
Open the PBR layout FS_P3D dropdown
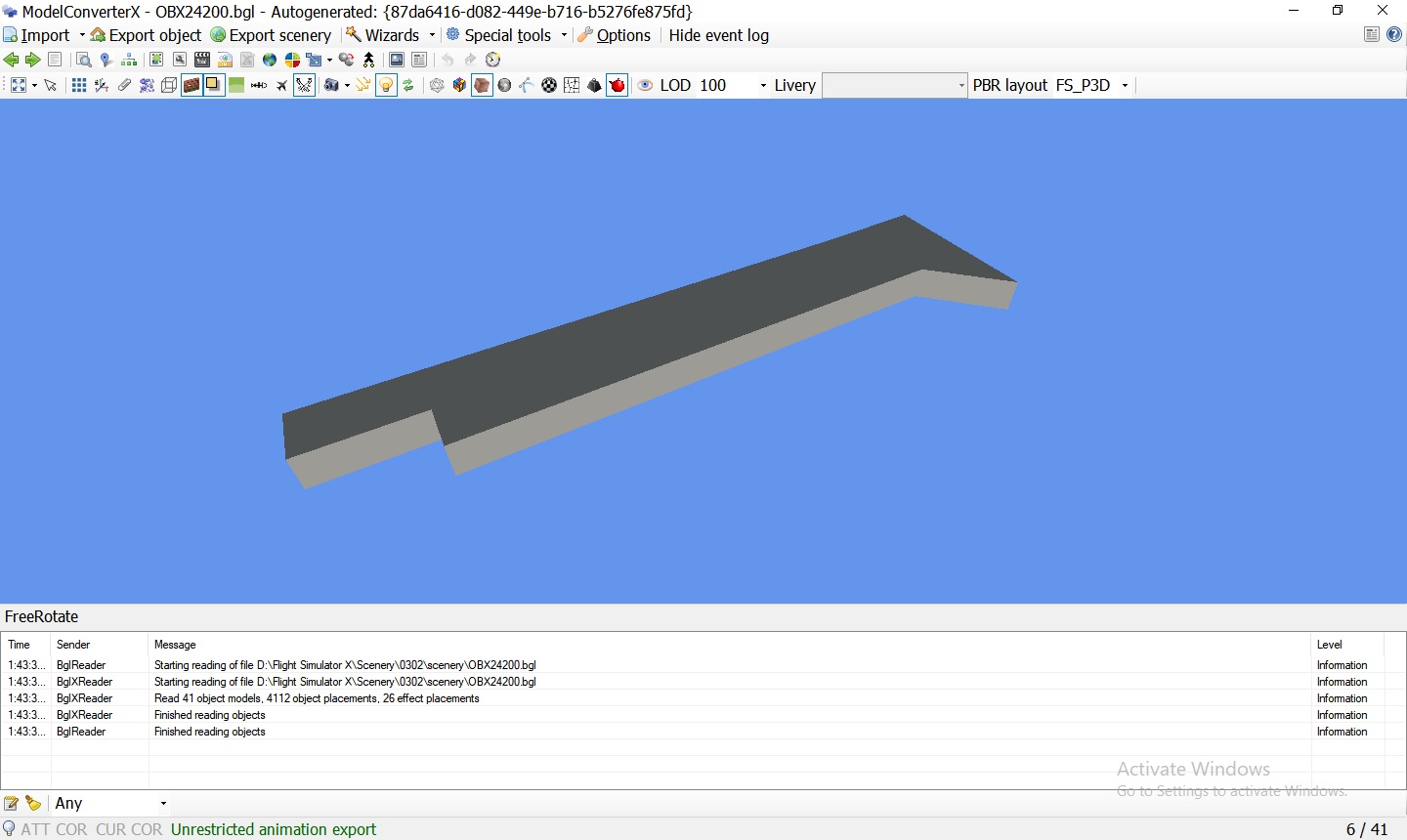1125,86
